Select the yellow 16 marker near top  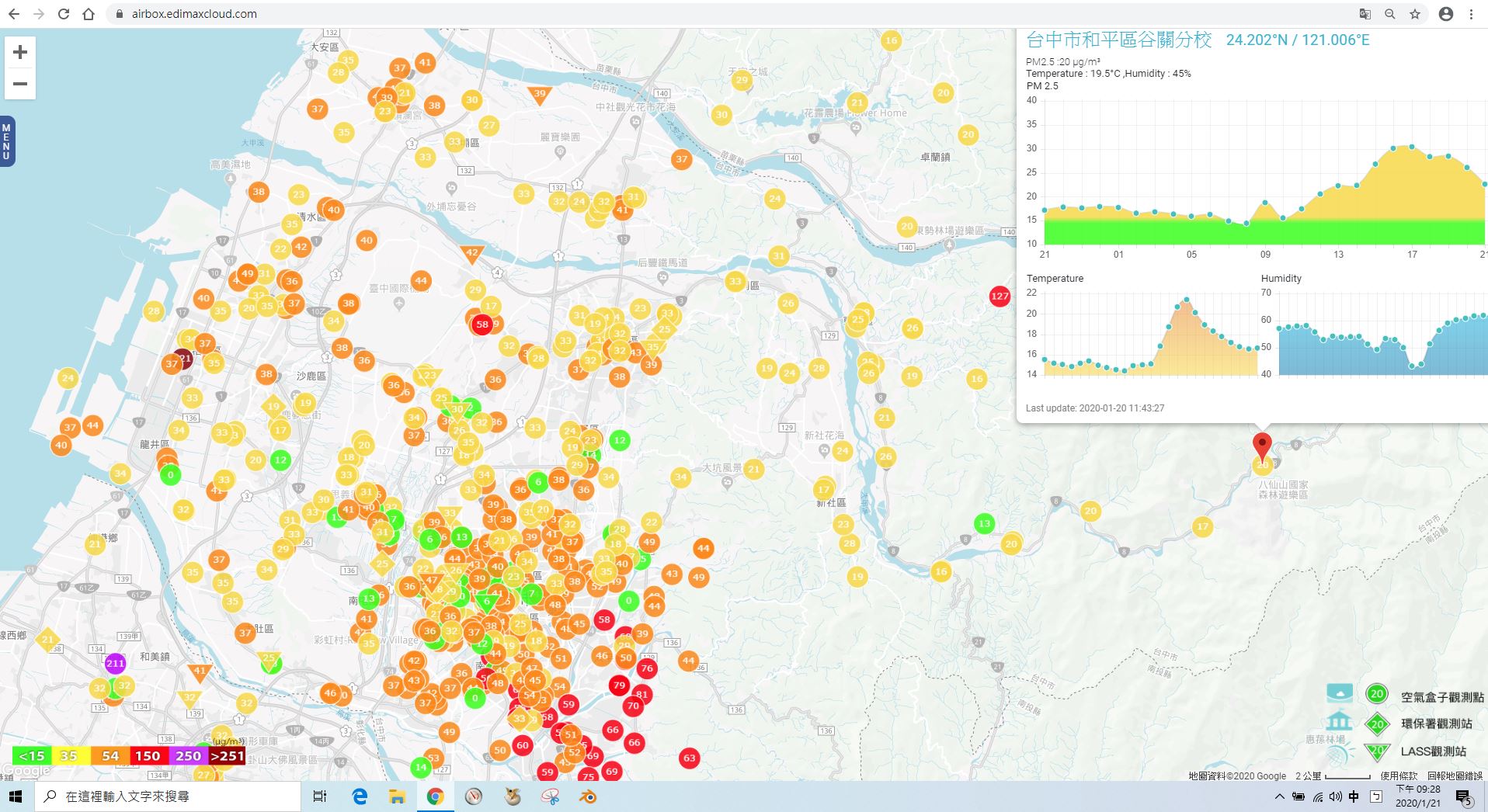[891, 40]
